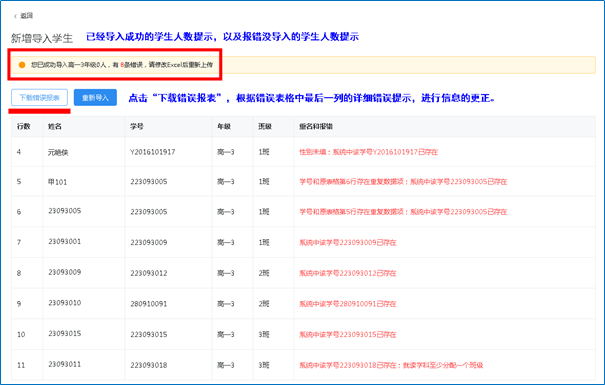Click class 3班 in the 223093015 row

point(264,334)
